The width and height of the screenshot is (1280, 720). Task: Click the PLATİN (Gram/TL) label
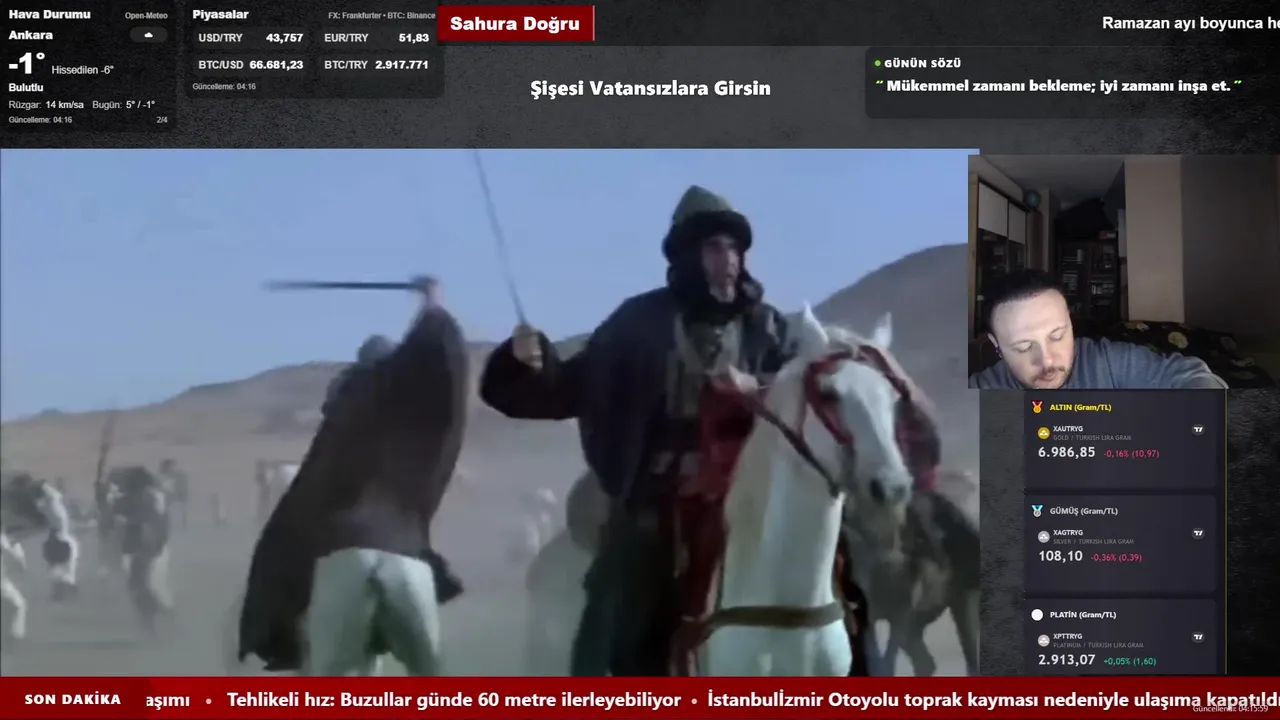[x=1082, y=615]
